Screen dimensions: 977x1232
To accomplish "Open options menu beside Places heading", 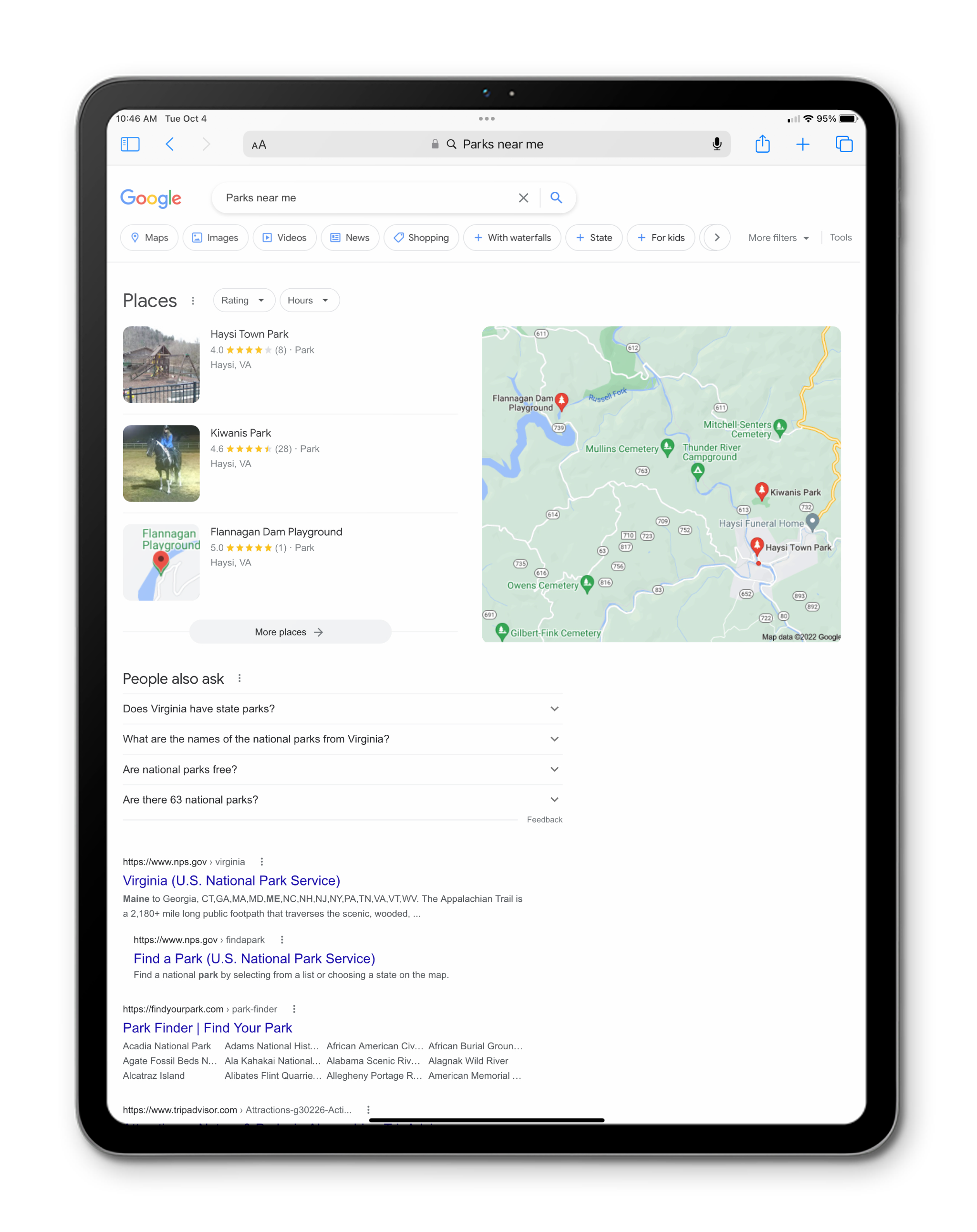I will (193, 301).
